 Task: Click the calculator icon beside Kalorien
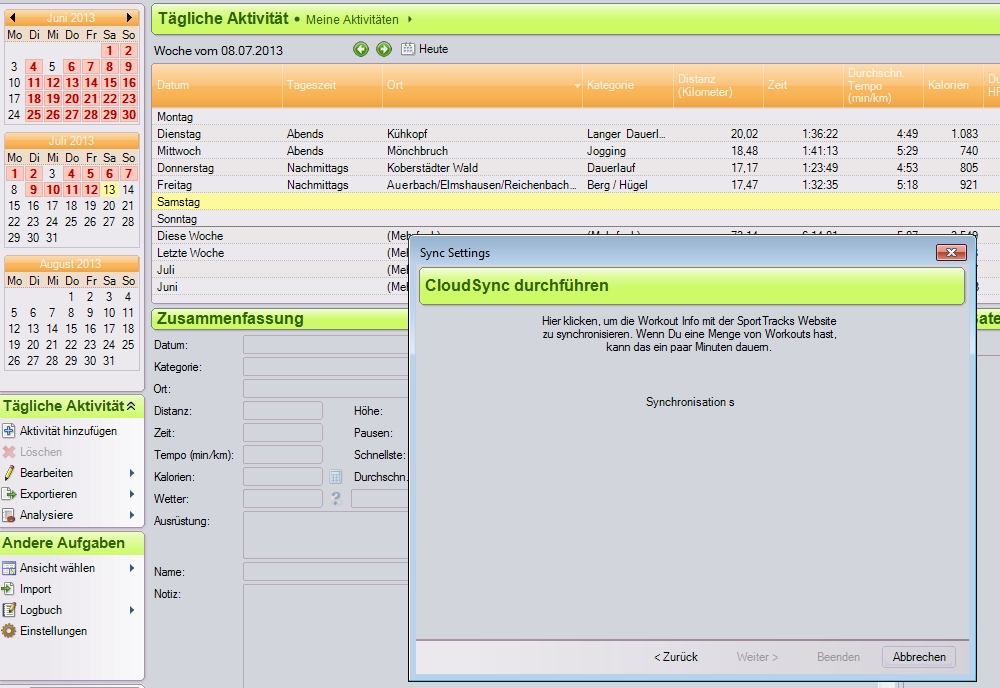pyautogui.click(x=336, y=477)
